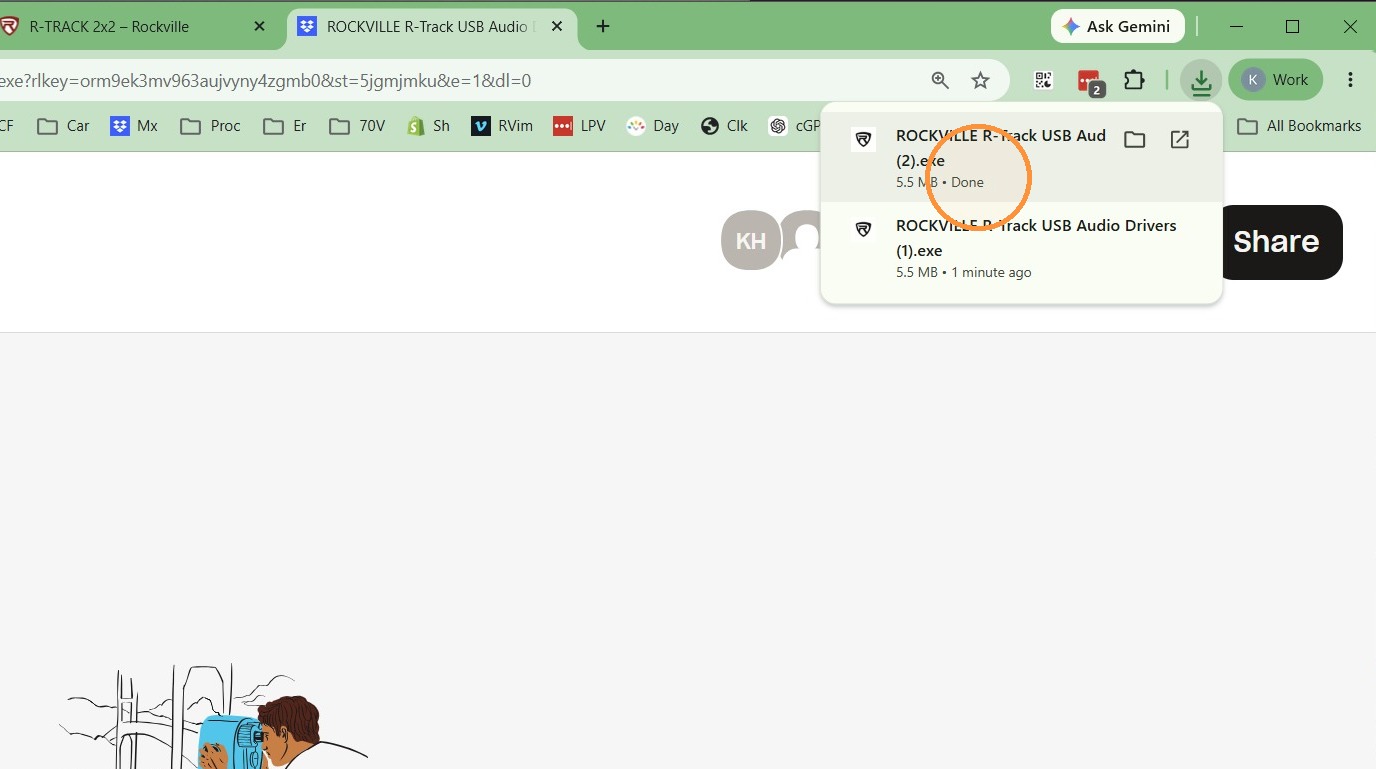Expand the 70V bookmarks folder
This screenshot has width=1376, height=769.
(357, 126)
